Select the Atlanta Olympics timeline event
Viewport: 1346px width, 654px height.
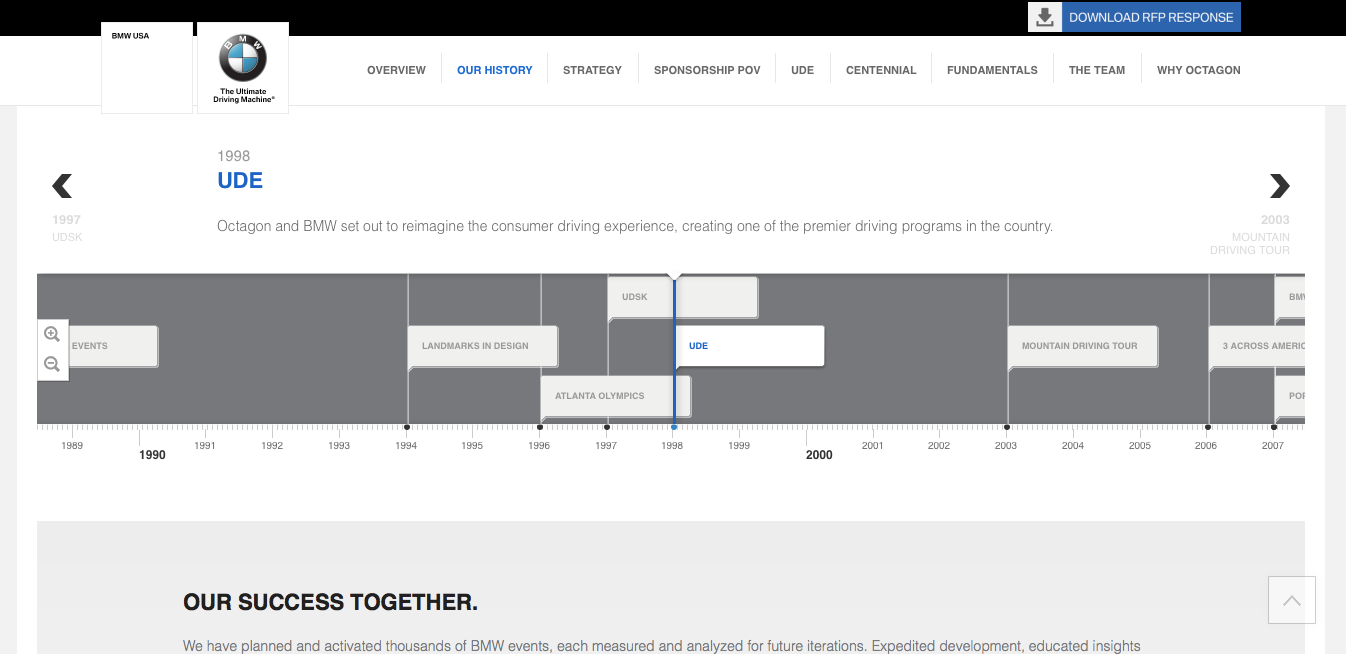tap(616, 396)
